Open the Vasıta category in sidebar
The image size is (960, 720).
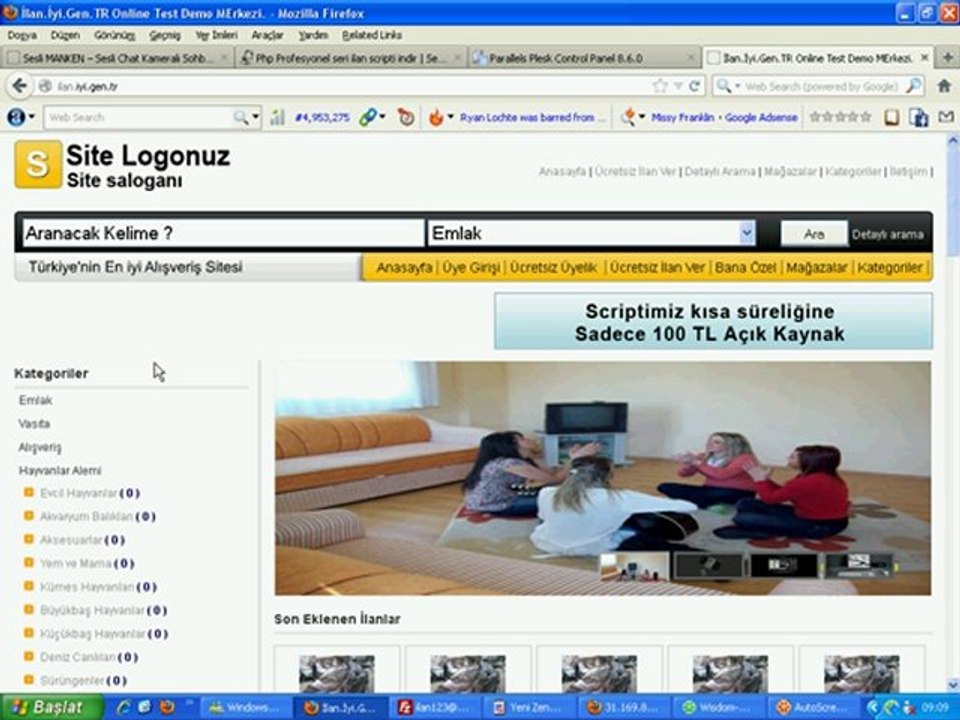coord(34,423)
